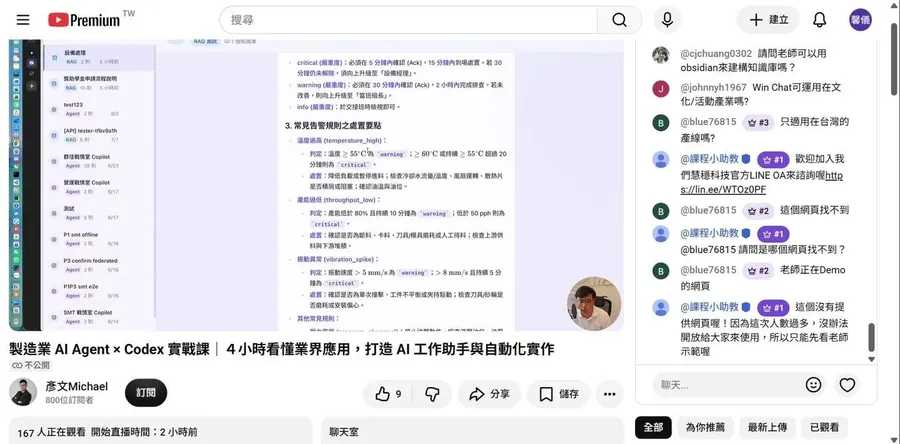This screenshot has width=900, height=444.
Task: Click the 不公開 unlisted badge
Action: point(31,365)
